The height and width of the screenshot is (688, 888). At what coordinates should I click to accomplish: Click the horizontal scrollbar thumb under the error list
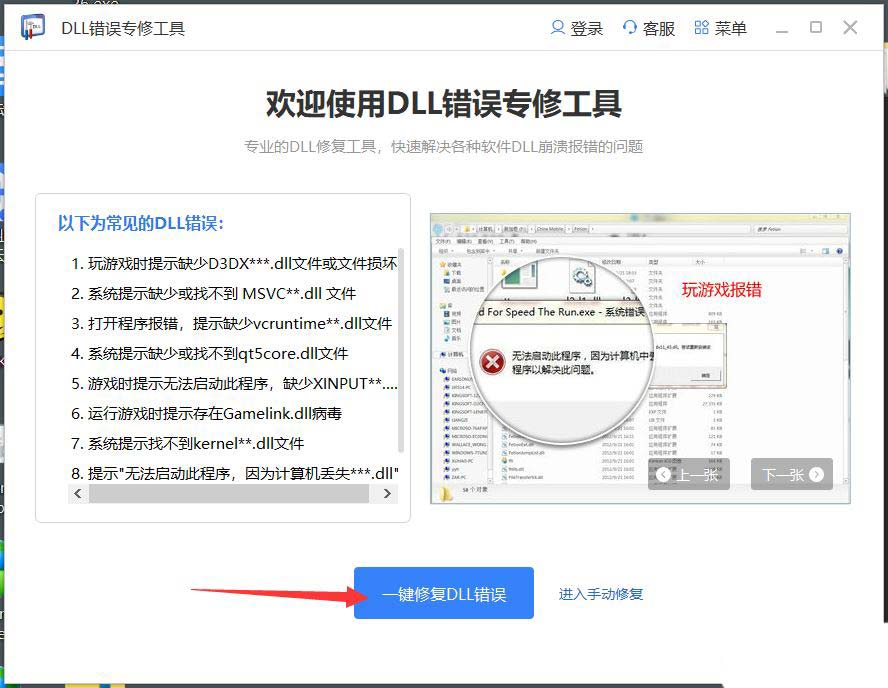228,494
